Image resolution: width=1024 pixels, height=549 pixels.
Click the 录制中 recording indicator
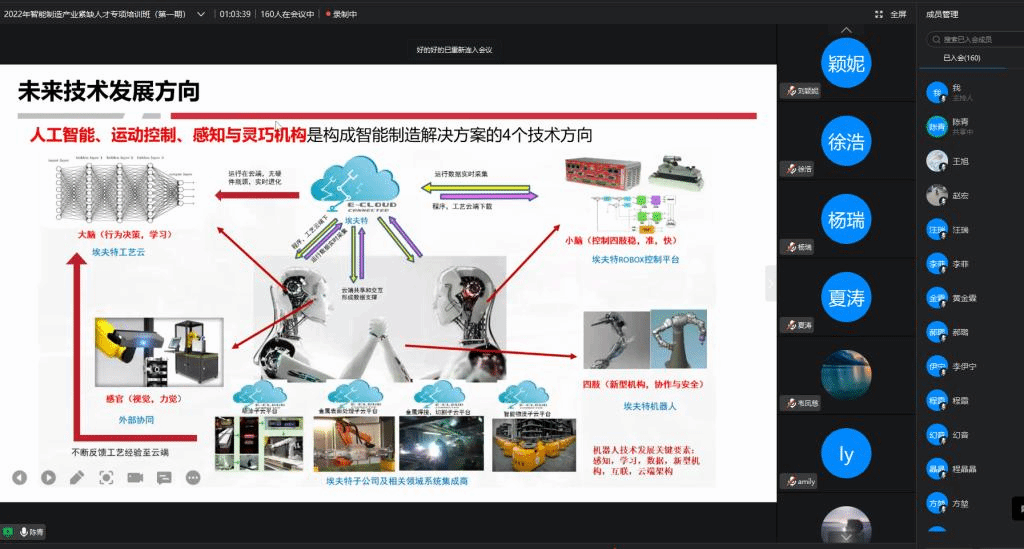[342, 14]
